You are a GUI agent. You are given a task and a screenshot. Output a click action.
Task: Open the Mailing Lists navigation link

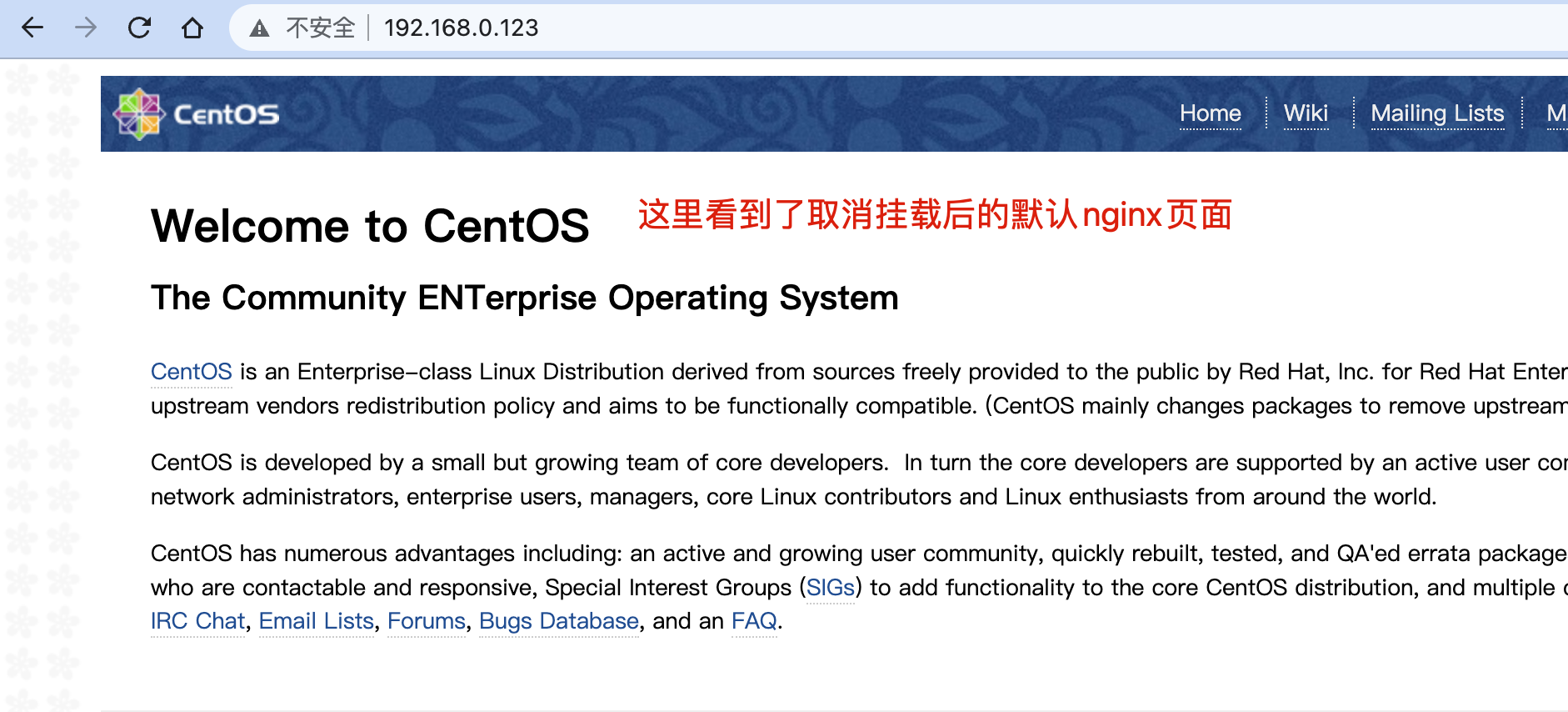[x=1437, y=113]
